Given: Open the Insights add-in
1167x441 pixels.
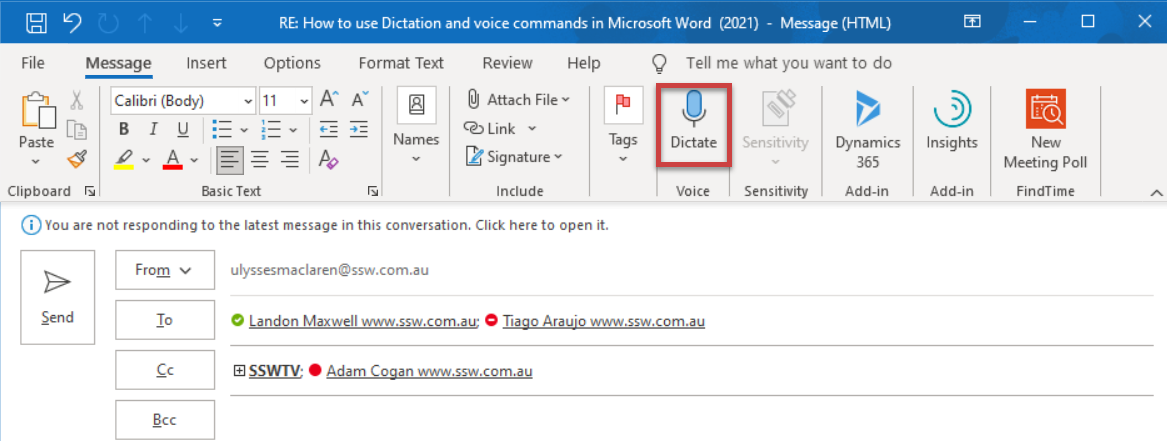Looking at the screenshot, I should pos(951,124).
